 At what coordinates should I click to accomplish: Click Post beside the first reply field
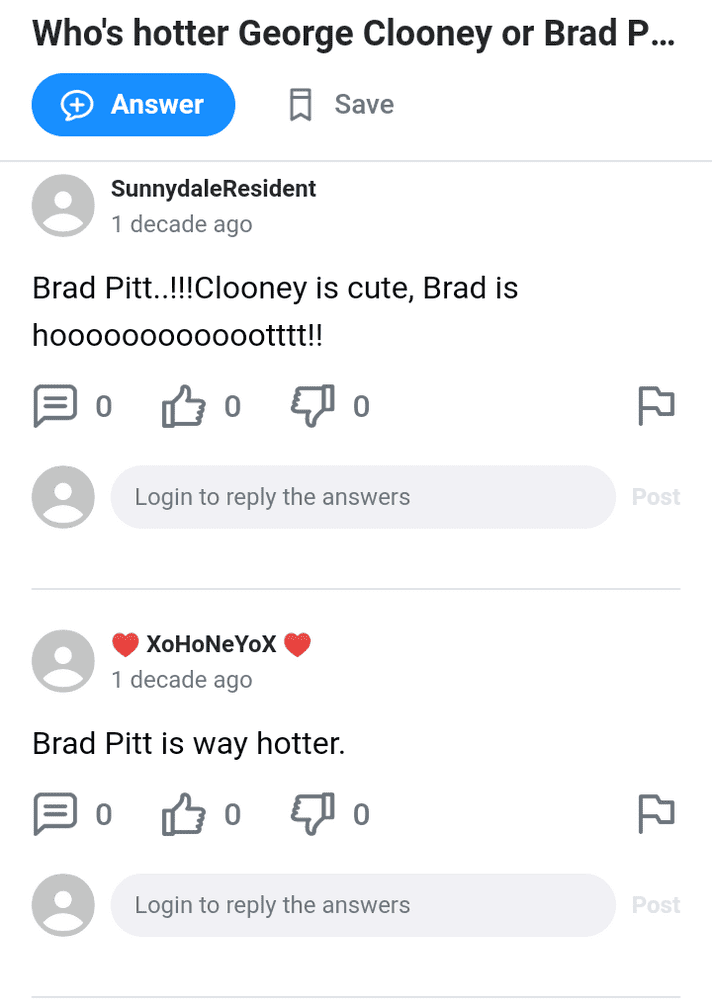(x=656, y=497)
